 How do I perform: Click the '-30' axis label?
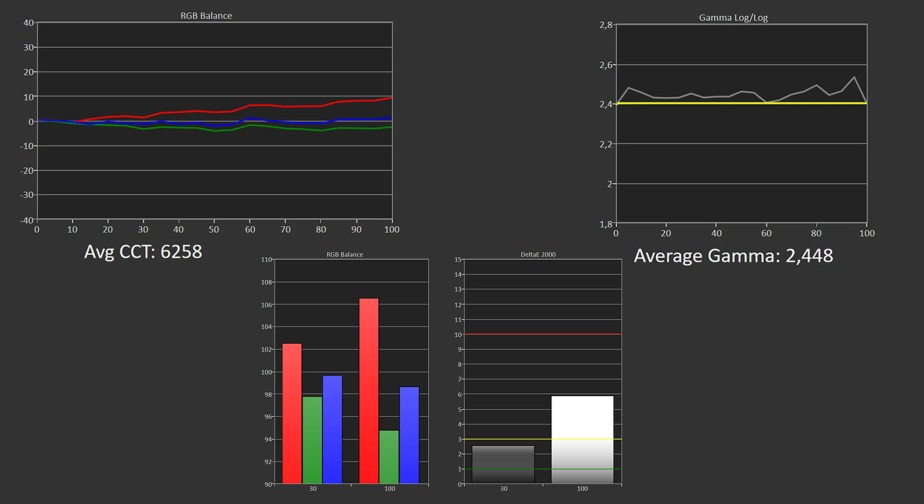(27, 195)
